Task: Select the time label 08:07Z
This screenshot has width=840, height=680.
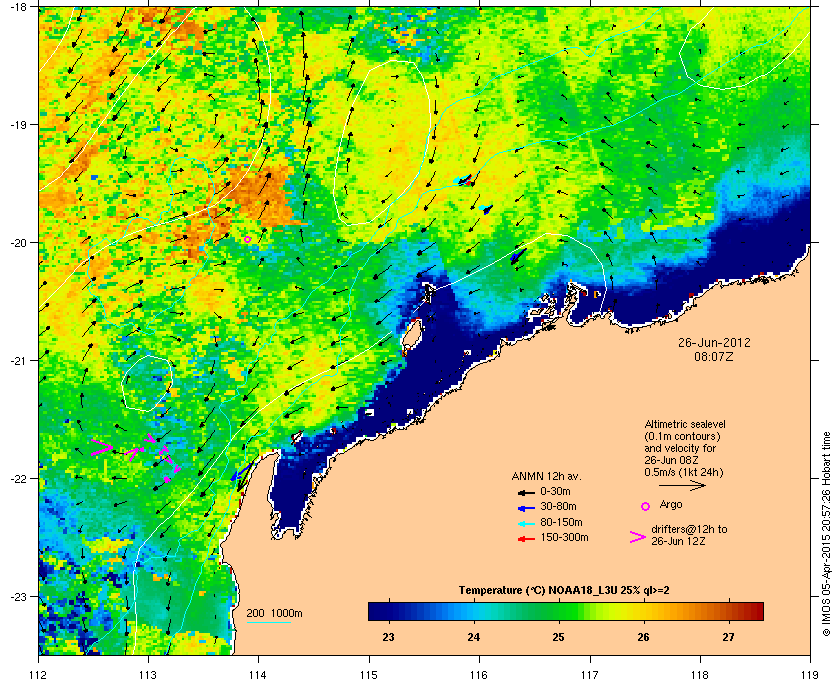Action: tap(714, 356)
